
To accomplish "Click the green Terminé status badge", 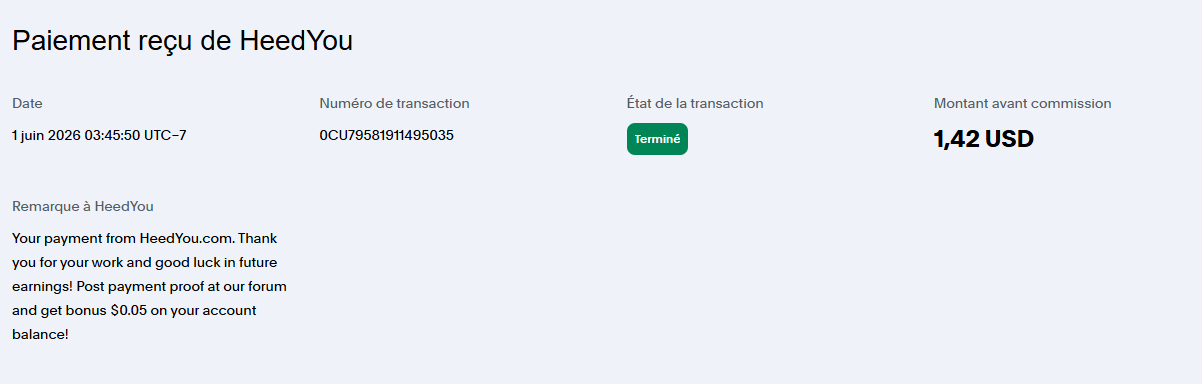I will (x=657, y=139).
